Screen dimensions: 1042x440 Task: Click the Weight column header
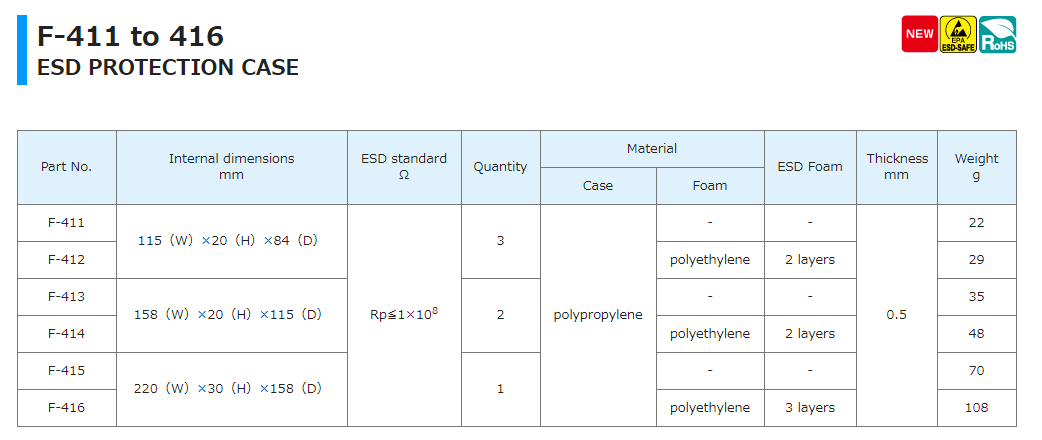click(976, 167)
